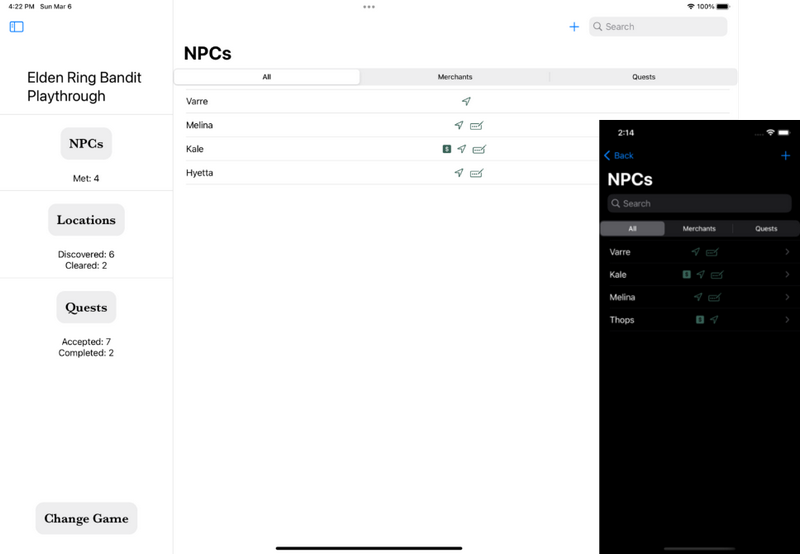Click the iPad battery status icon
Viewport: 800px width, 554px height.
[x=723, y=7]
